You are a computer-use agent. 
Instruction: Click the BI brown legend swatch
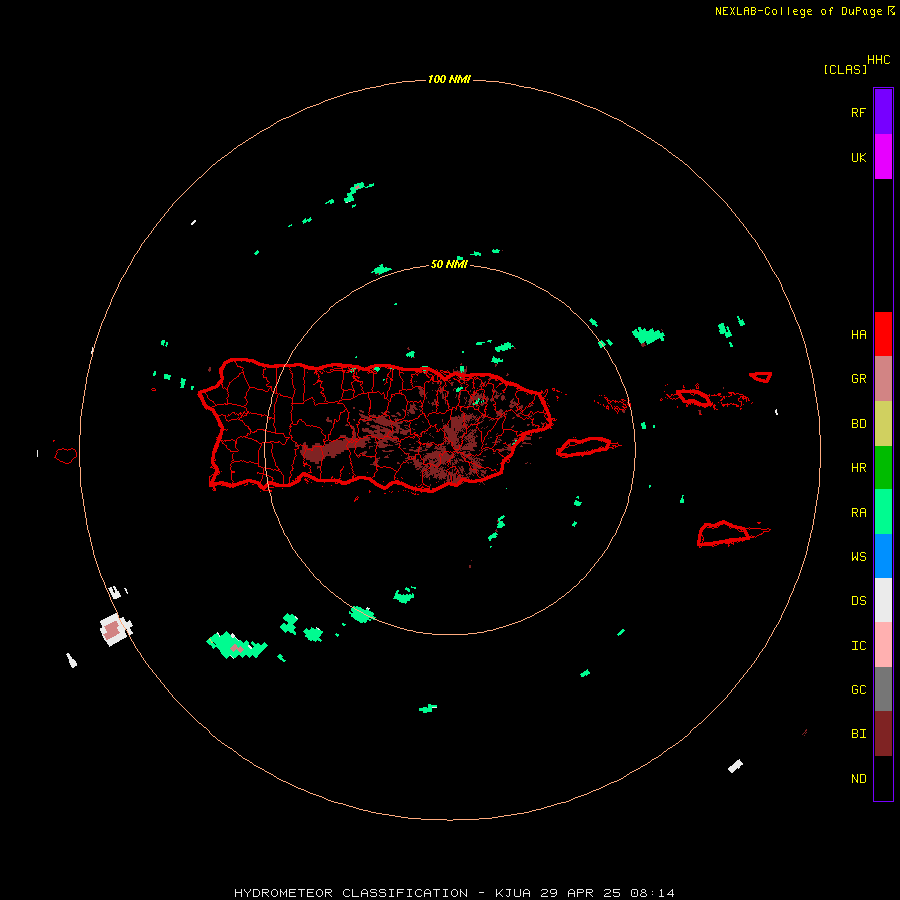[x=883, y=734]
